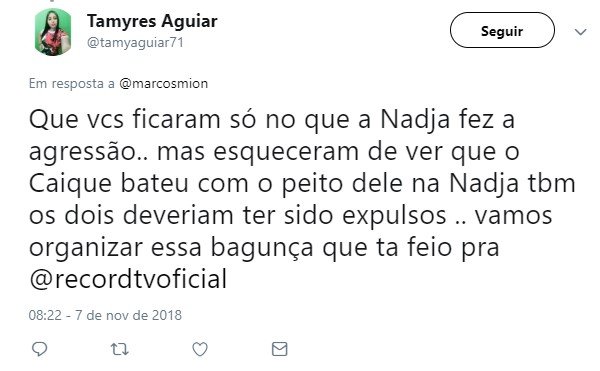This screenshot has height=371, width=600.
Task: Click the reply speech bubble icon
Action: tap(39, 349)
